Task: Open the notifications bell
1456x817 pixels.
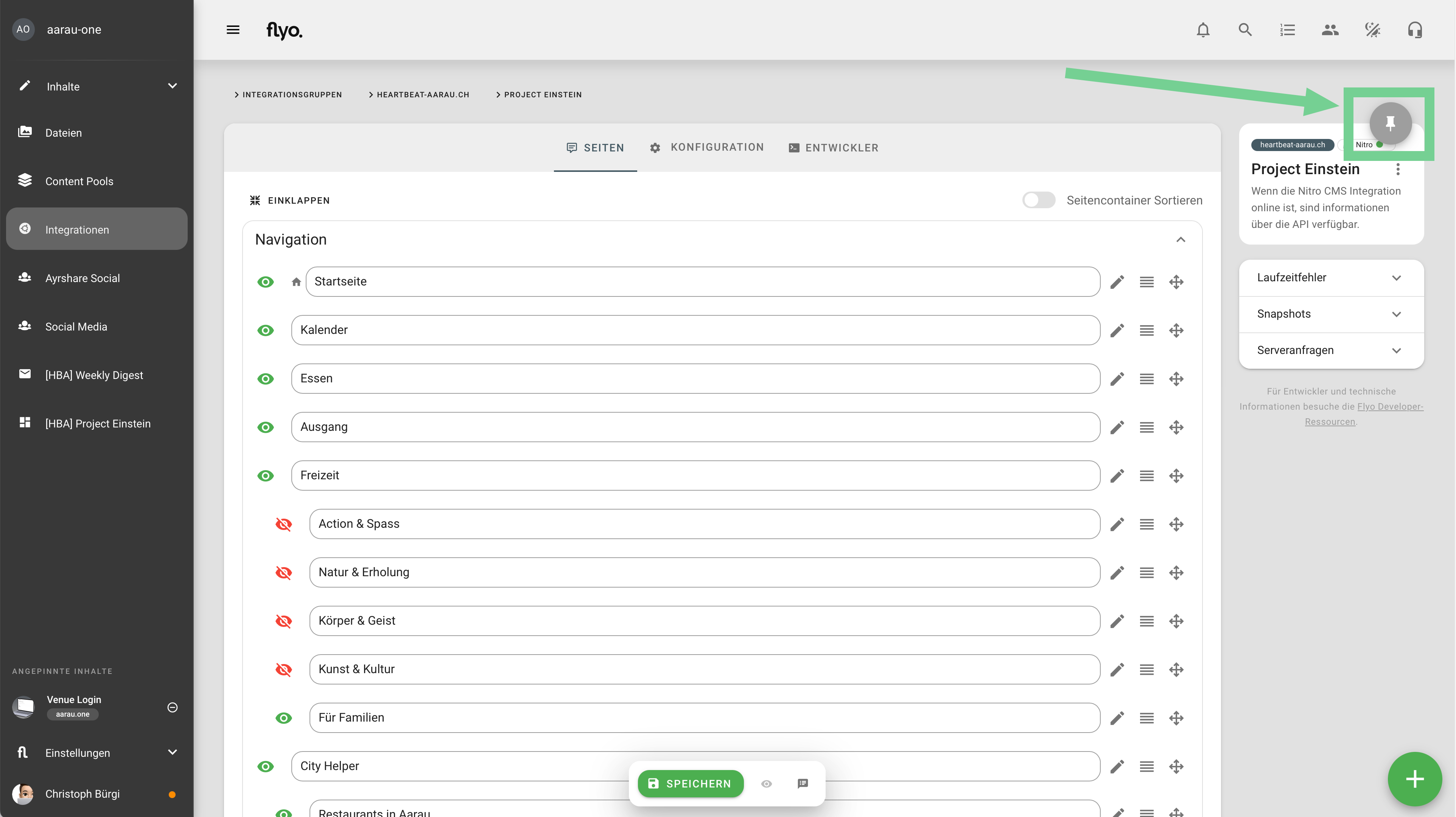Action: pos(1203,30)
